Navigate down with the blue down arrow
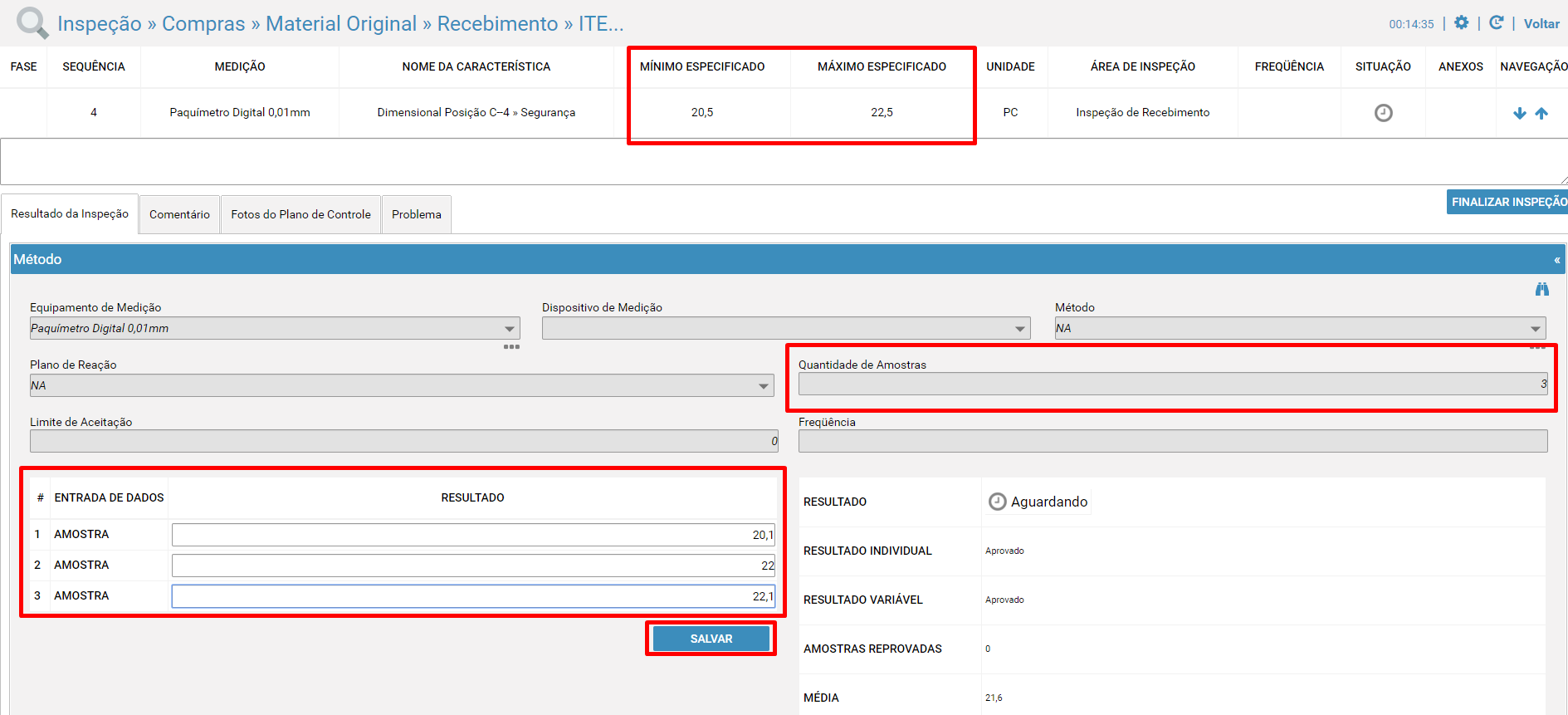Image resolution: width=1568 pixels, height=715 pixels. click(x=1520, y=113)
